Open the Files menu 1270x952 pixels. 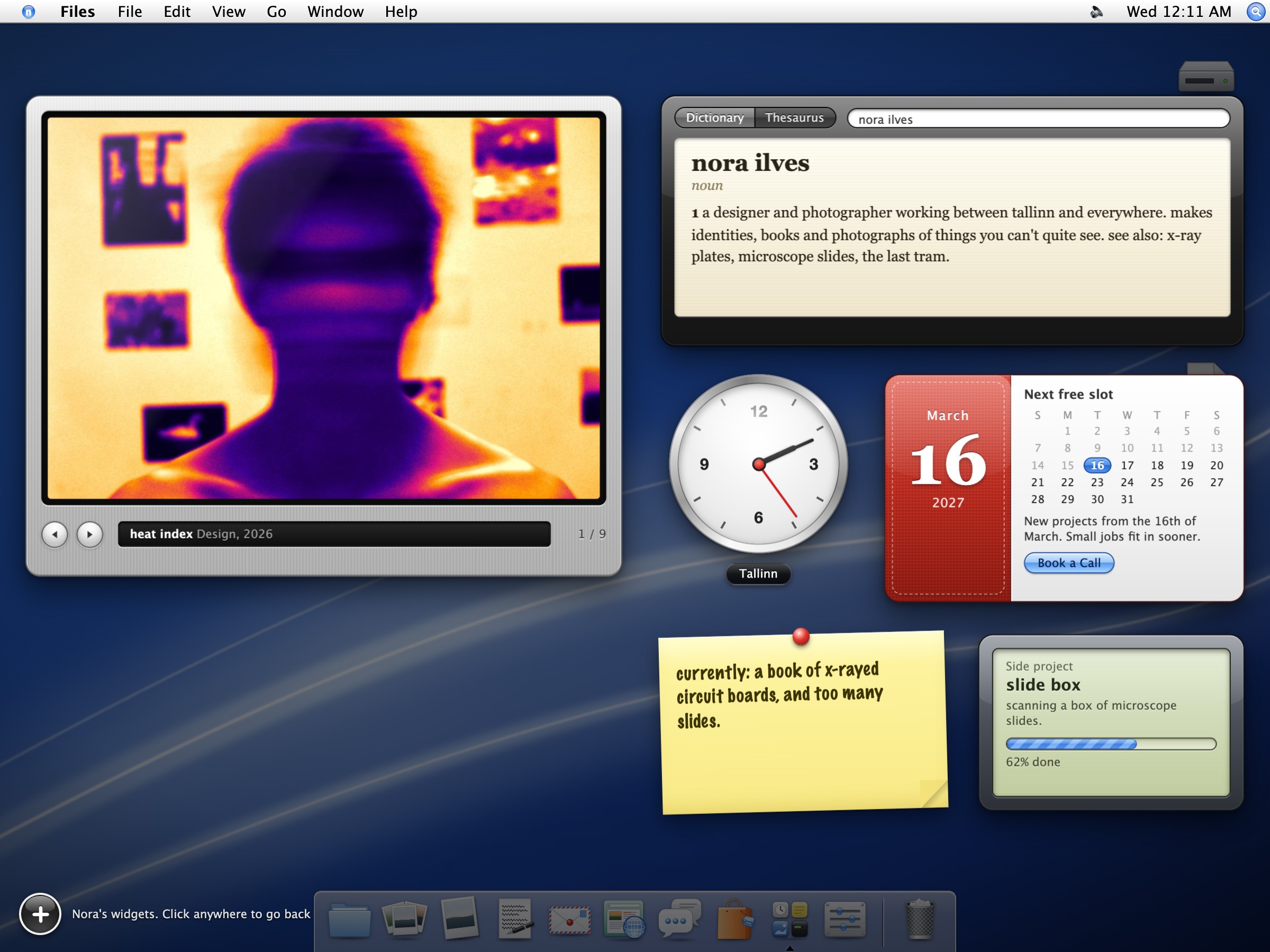coord(77,12)
